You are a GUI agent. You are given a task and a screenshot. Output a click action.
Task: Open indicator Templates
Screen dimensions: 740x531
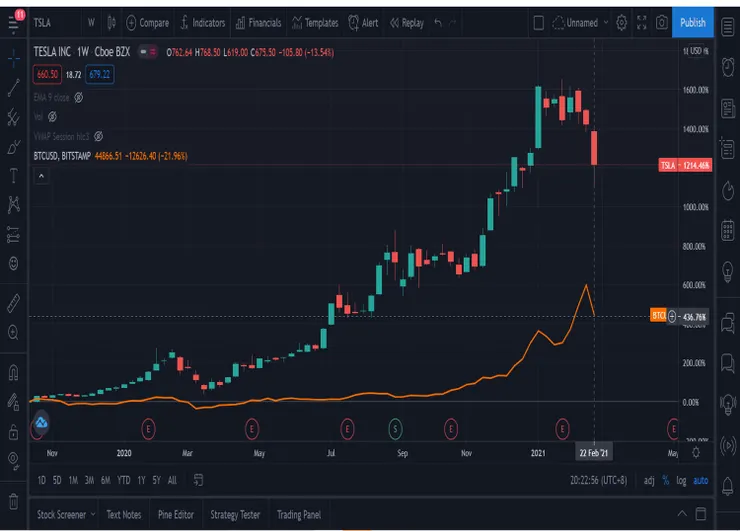315,23
